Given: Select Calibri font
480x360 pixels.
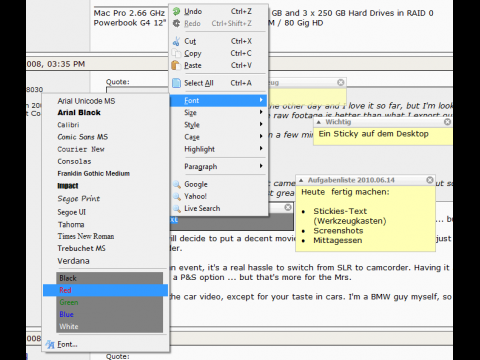Looking at the screenshot, I should pyautogui.click(x=105, y=125).
